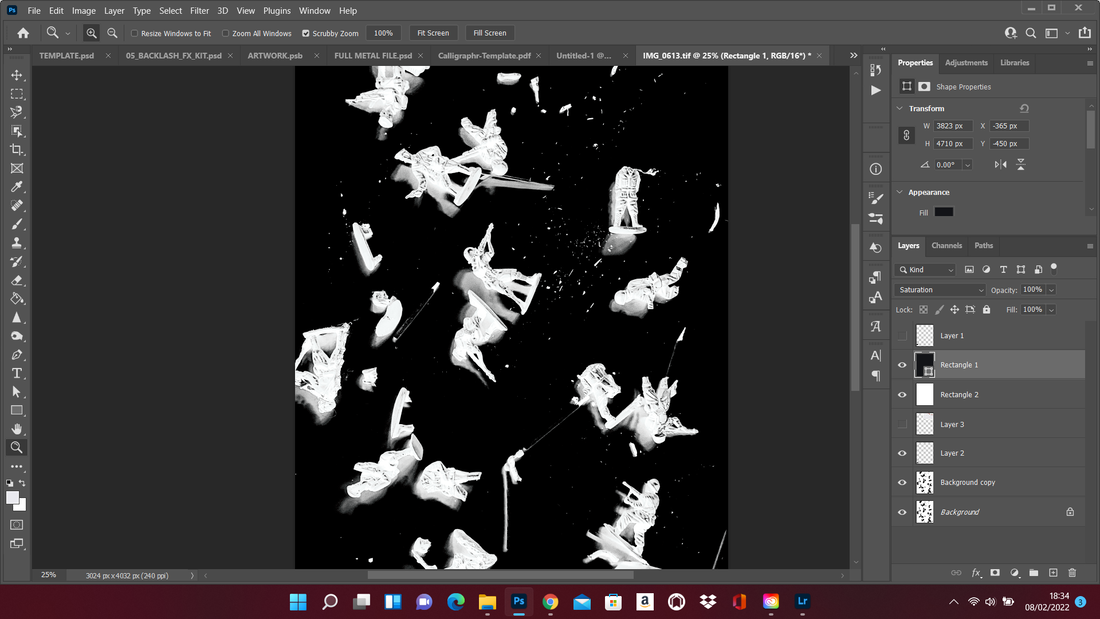Viewport: 1100px width, 619px height.
Task: Switch to the Adjustments tab
Action: (966, 62)
